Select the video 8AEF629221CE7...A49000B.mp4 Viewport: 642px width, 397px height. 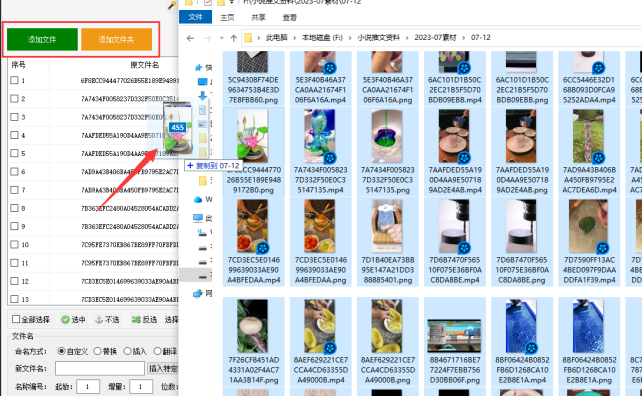[320, 342]
